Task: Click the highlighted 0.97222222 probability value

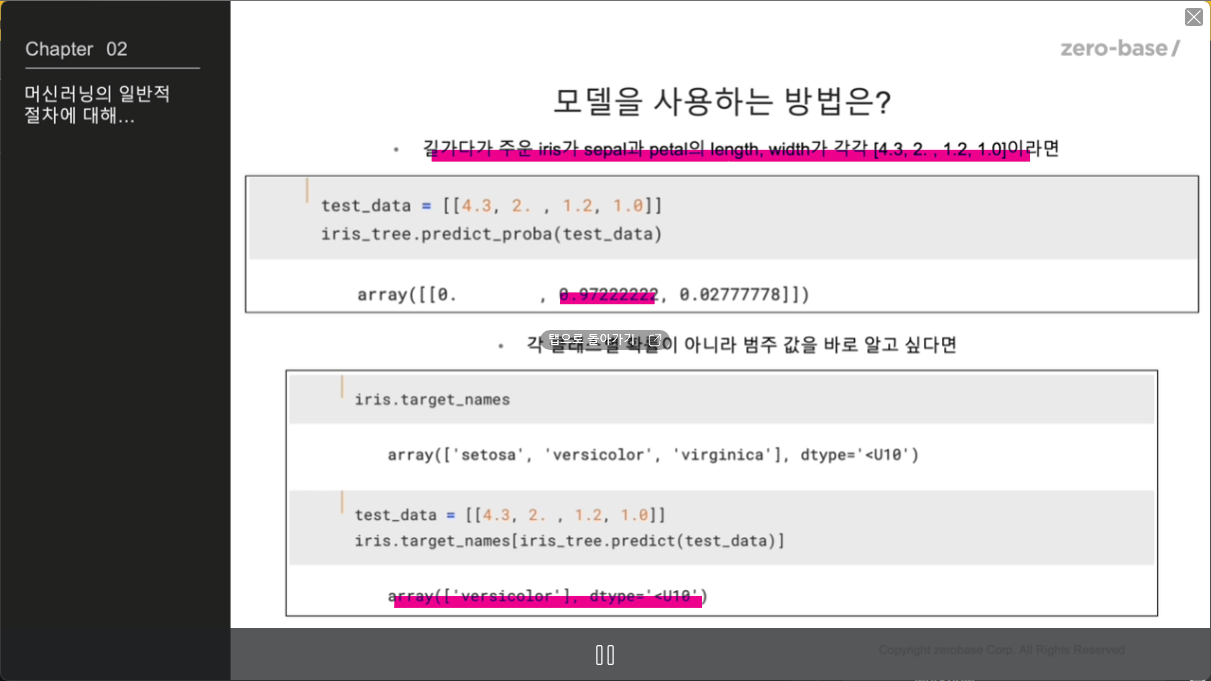Action: pos(608,295)
